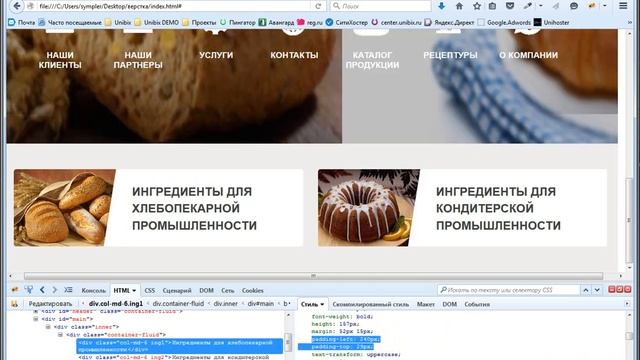The height and width of the screenshot is (360, 640).
Task: Click the bread ingredients card image
Action: (x=64, y=208)
